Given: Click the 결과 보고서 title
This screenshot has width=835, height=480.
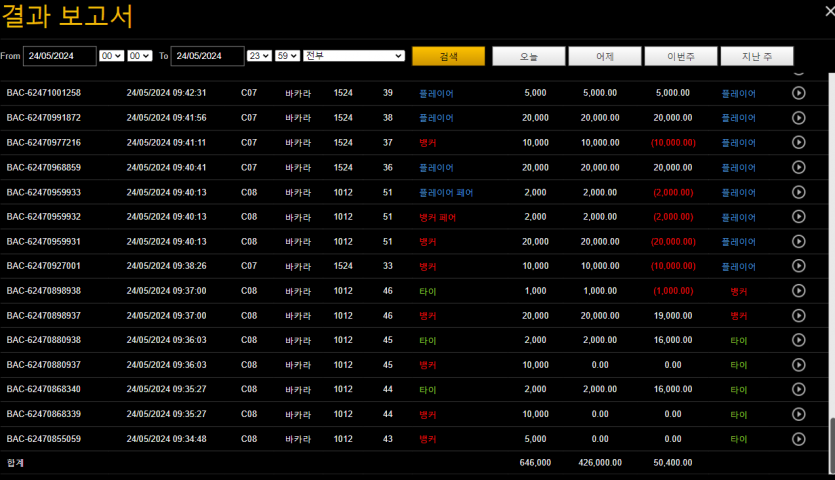Looking at the screenshot, I should point(67,16).
